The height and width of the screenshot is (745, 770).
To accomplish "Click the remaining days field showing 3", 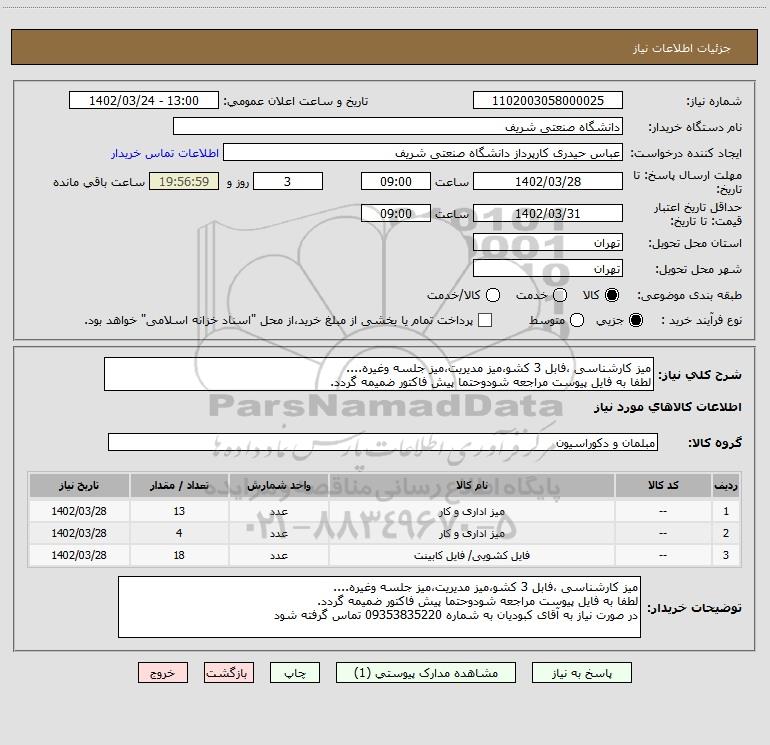I will pyautogui.click(x=288, y=181).
